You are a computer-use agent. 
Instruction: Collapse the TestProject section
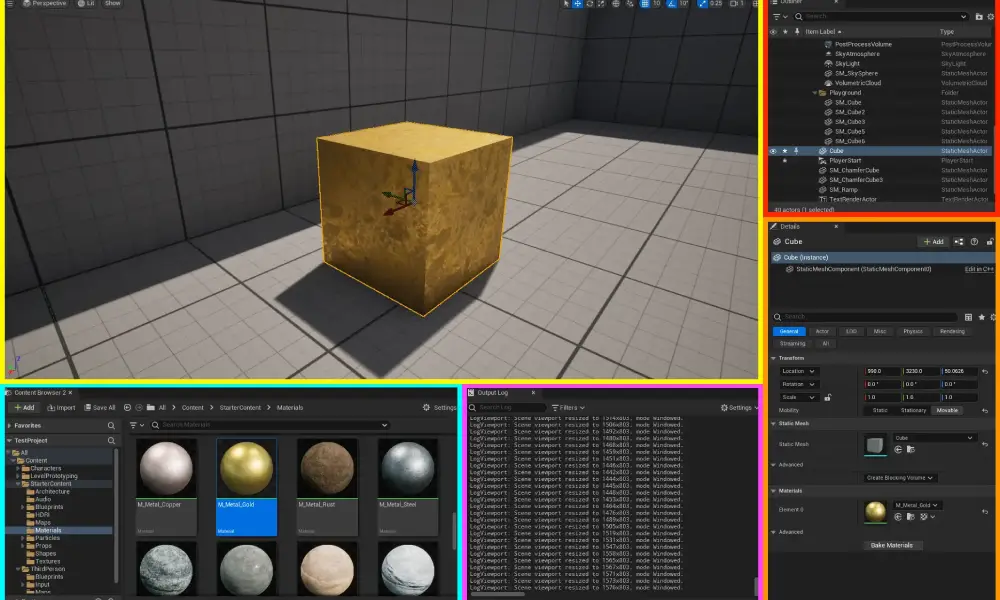point(10,441)
